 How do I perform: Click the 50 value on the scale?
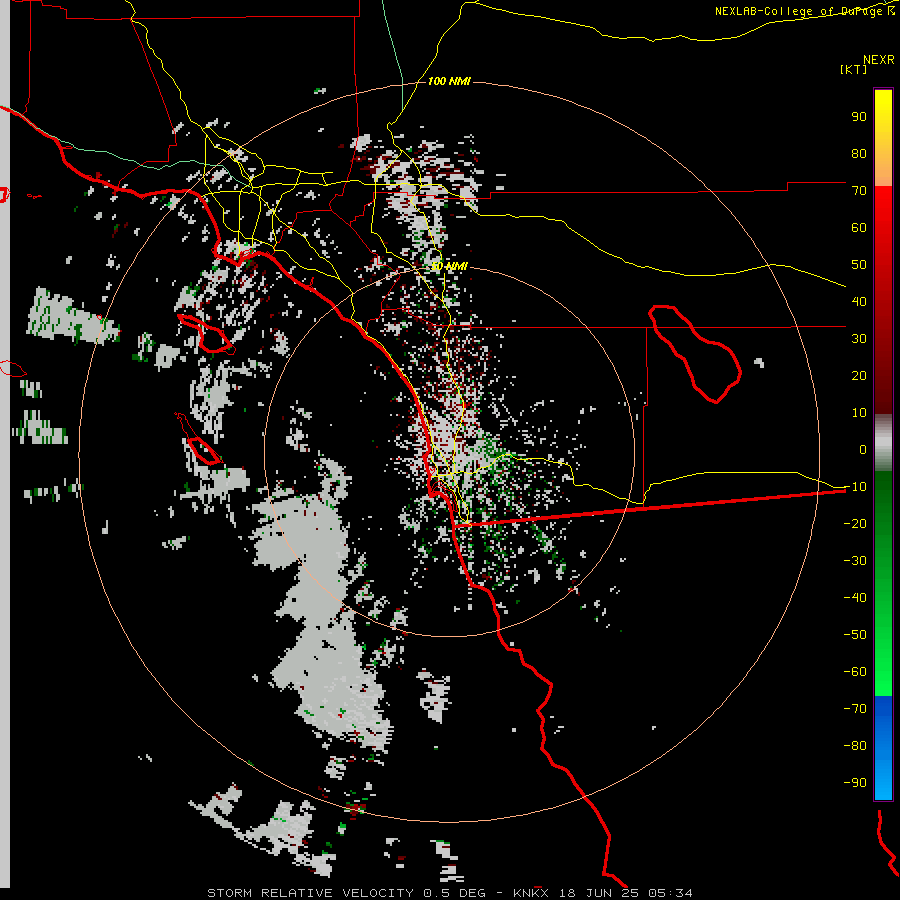[859, 265]
